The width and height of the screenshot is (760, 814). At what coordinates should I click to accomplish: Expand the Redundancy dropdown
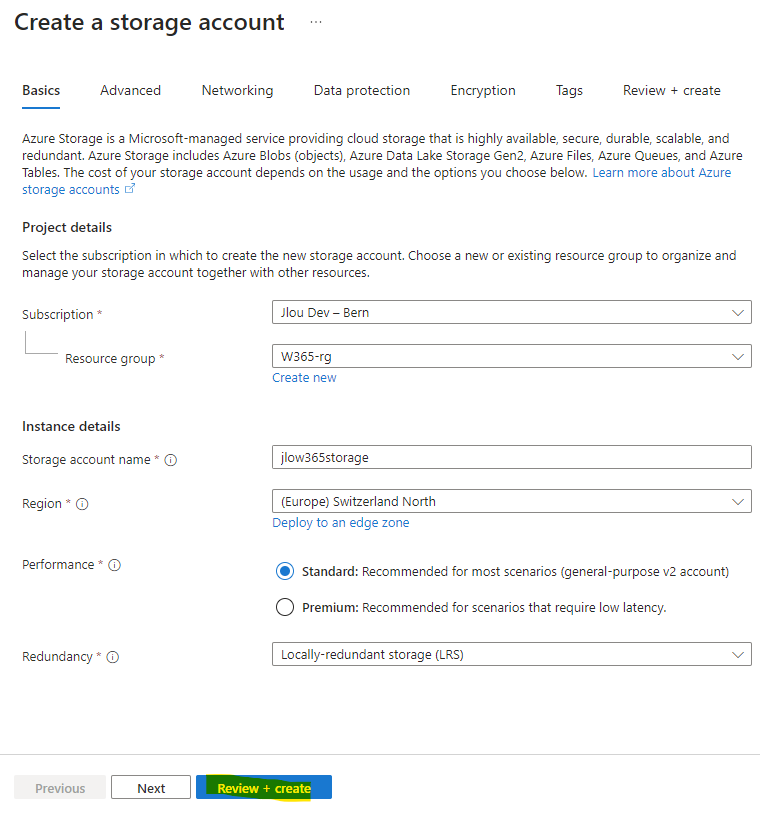coord(511,654)
